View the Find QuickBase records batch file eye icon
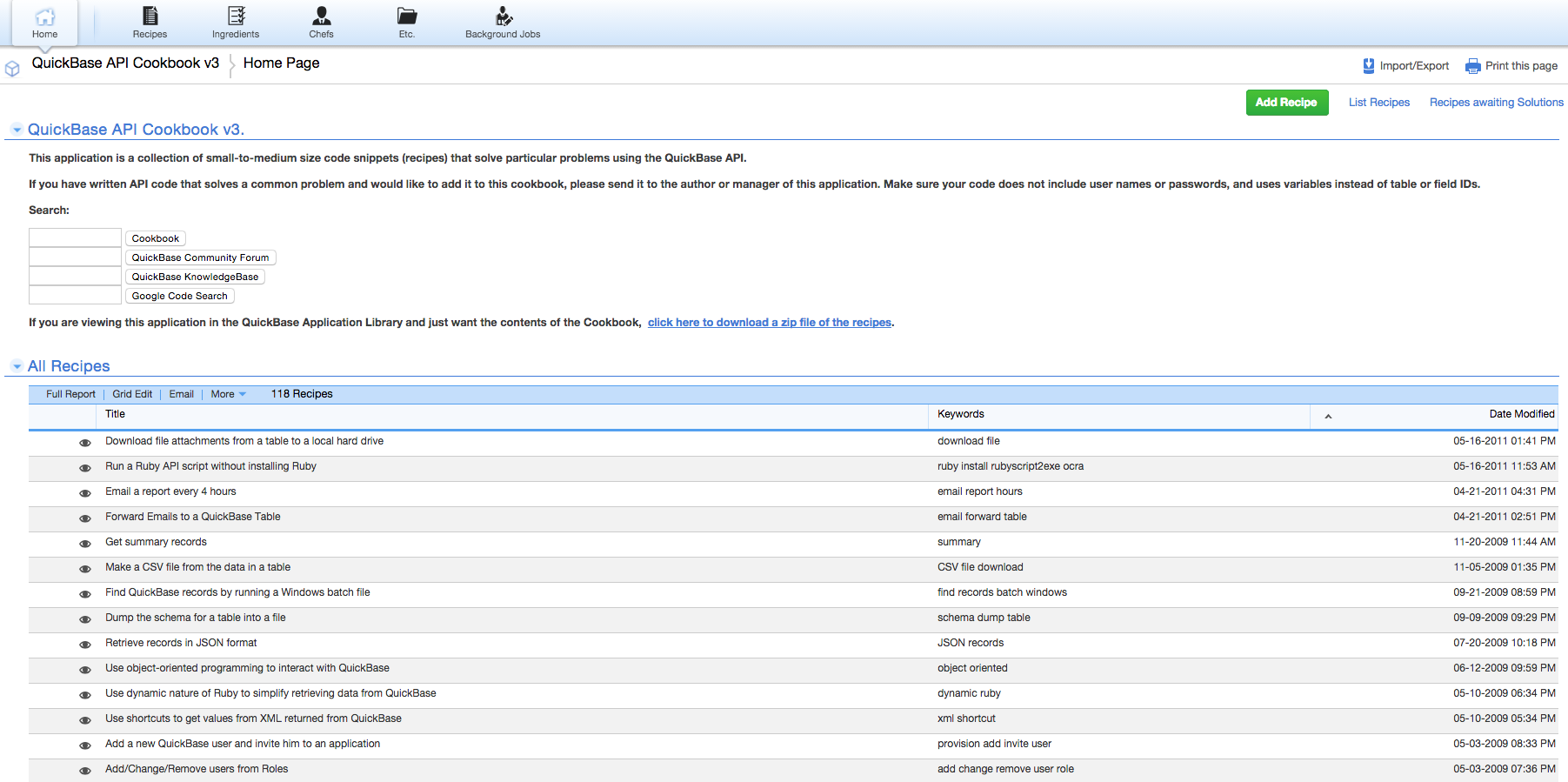The image size is (1568, 782). pos(85,594)
